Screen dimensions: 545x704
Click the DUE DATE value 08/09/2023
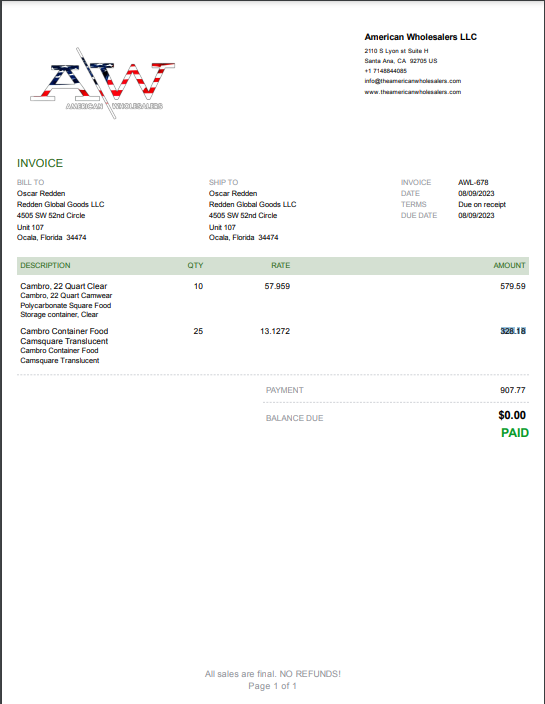tap(476, 216)
